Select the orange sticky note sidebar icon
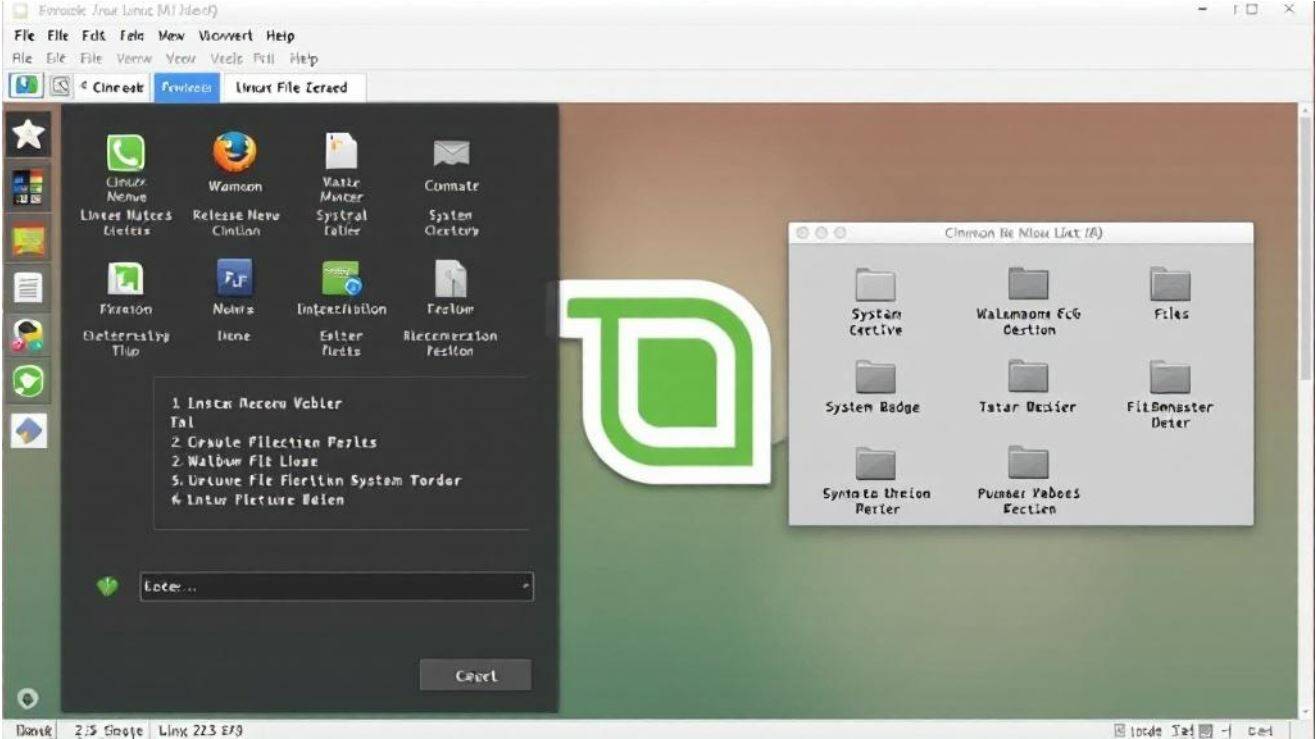1316x739 pixels. [28, 239]
